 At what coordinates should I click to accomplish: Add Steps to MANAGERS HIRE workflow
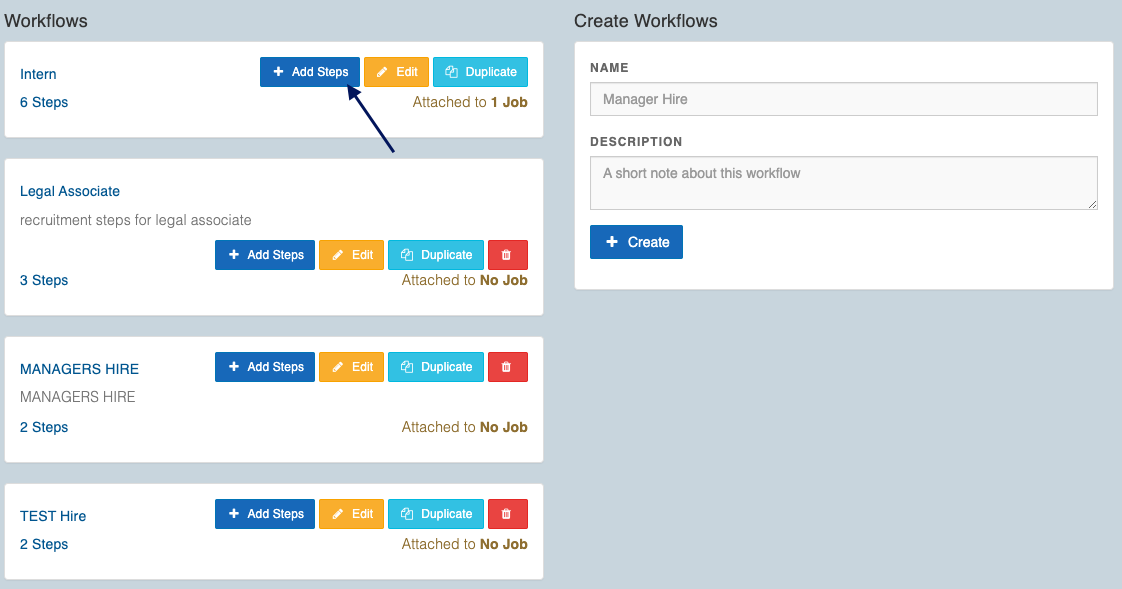point(265,367)
